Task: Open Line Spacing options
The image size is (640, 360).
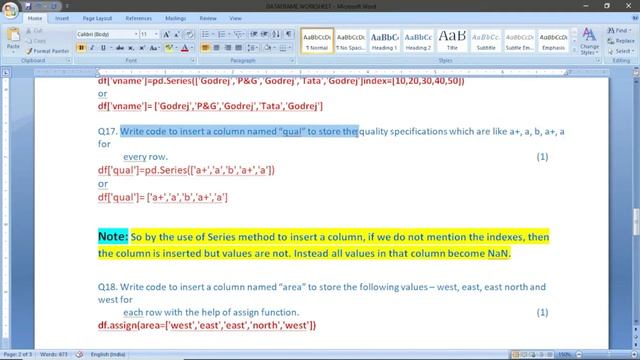Action: [252, 48]
